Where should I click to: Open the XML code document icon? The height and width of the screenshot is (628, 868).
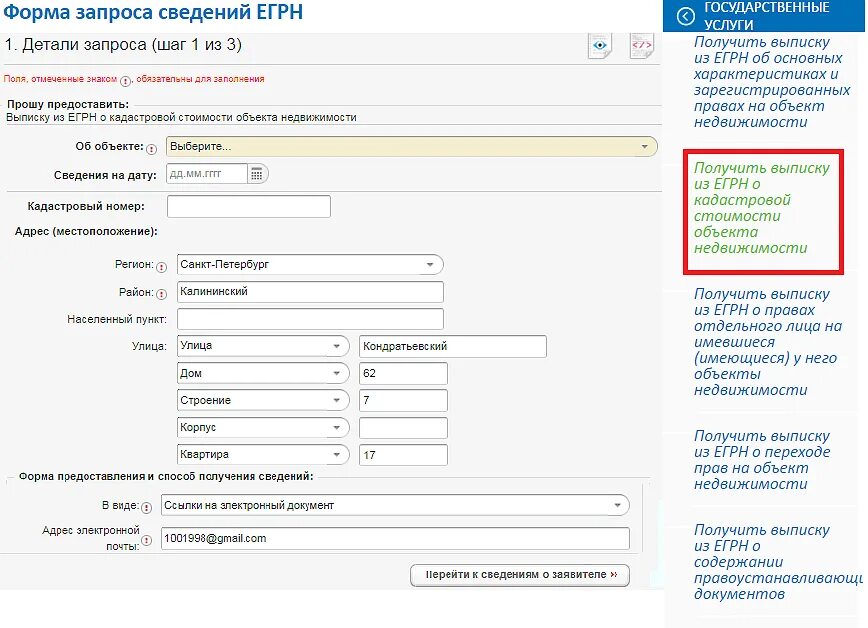[642, 45]
